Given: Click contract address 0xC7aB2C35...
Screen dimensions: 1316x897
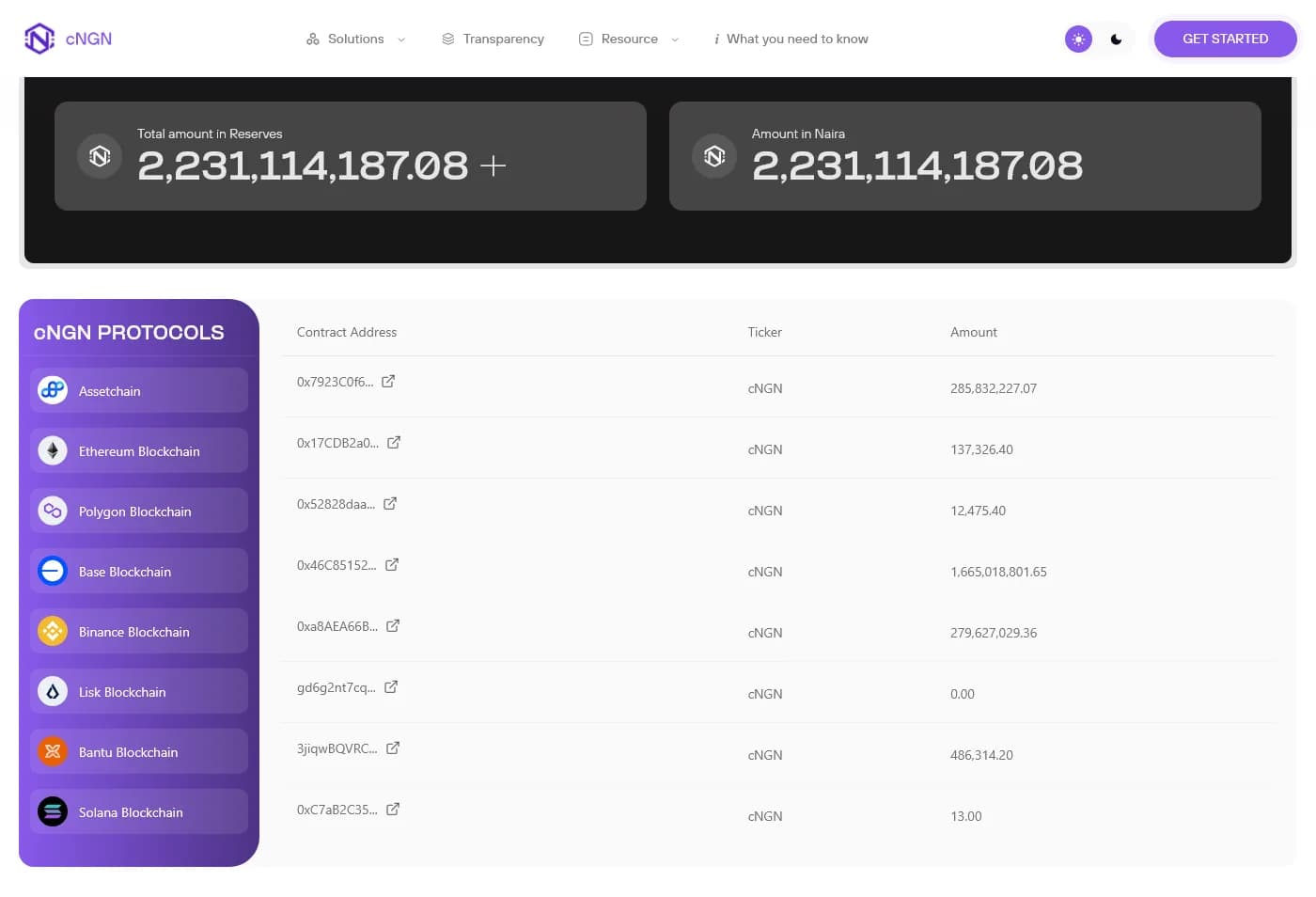Looking at the screenshot, I should point(337,810).
